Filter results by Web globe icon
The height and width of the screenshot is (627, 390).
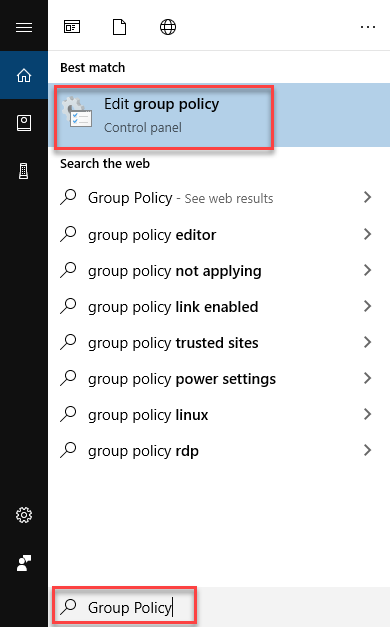pyautogui.click(x=168, y=27)
